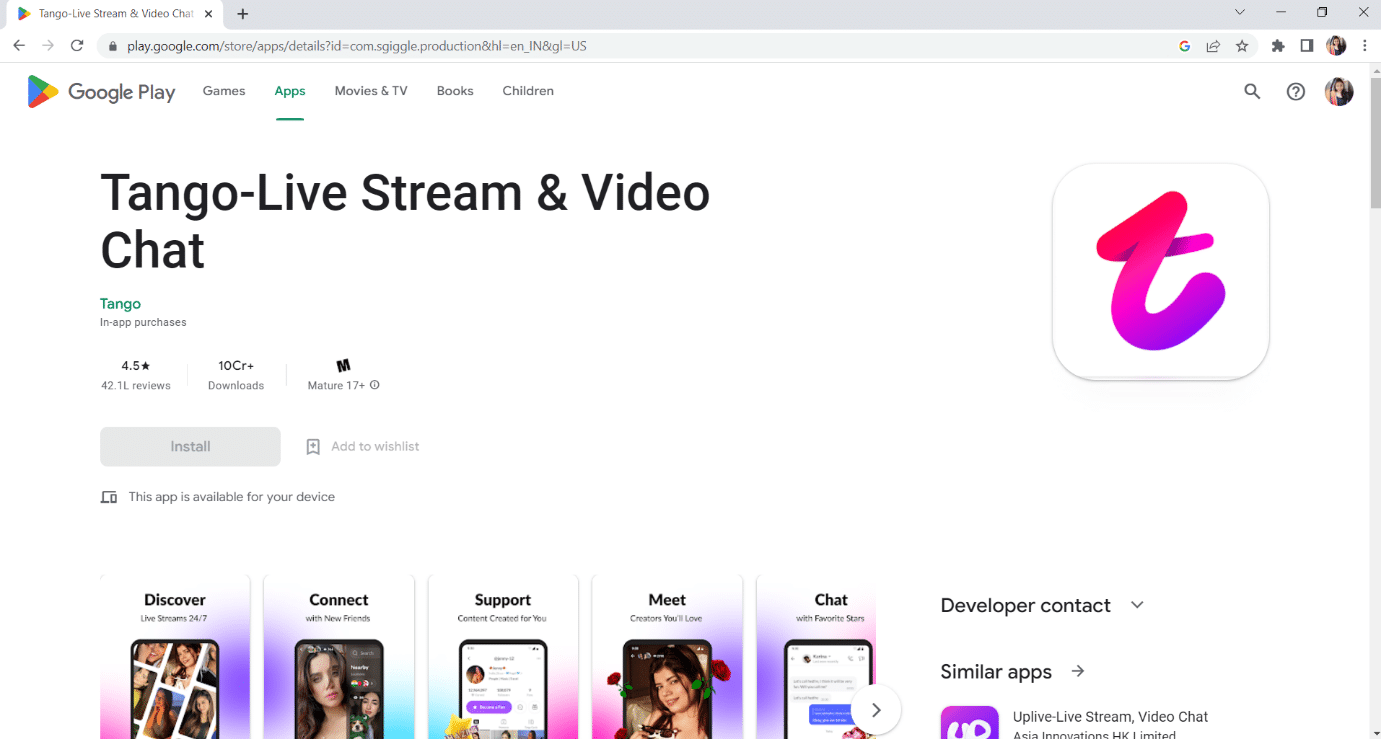This screenshot has height=739, width=1381.
Task: Click the device availability icon
Action: coord(109,497)
